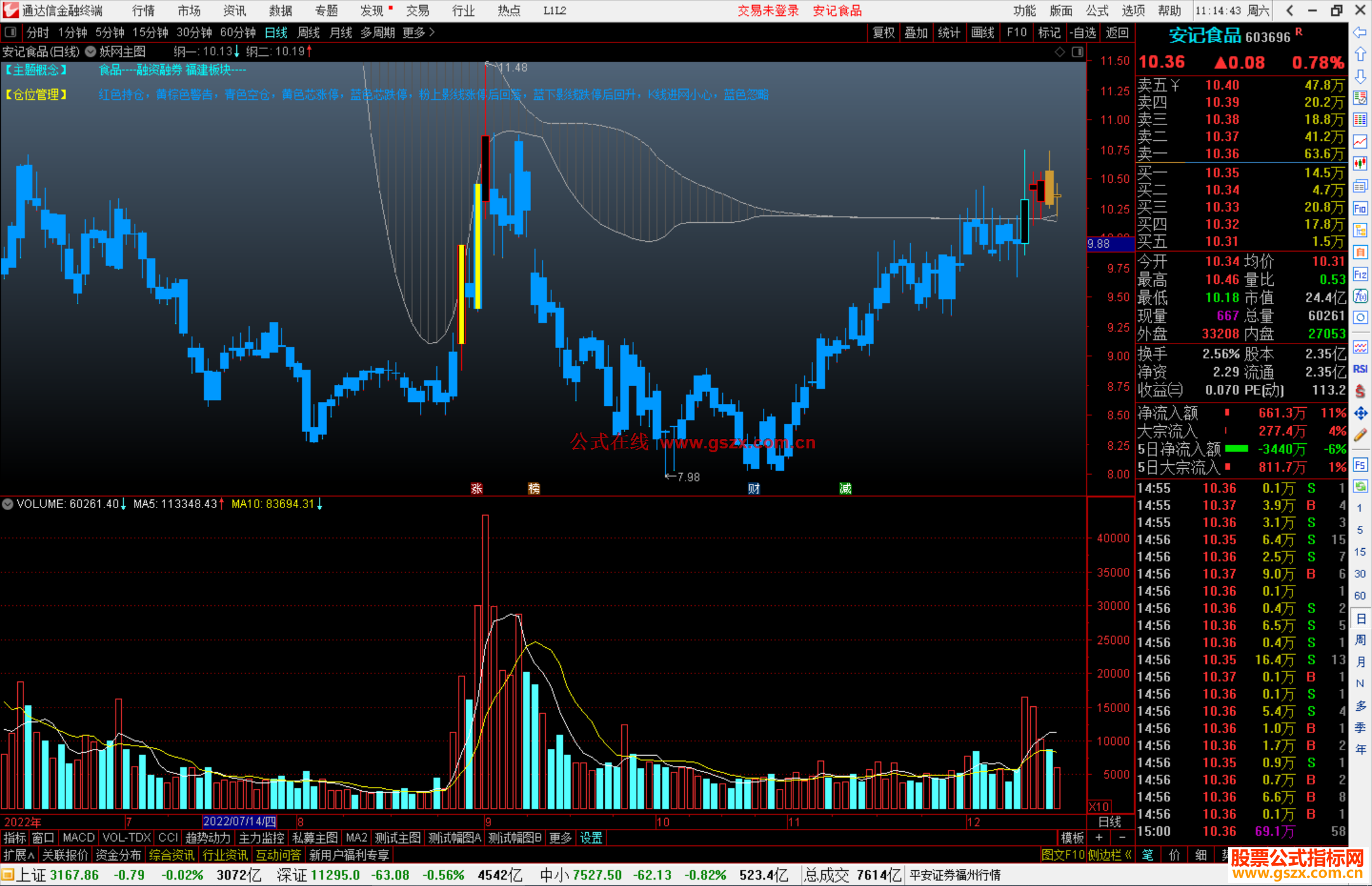Open the F10 info icon in sidebar
The image size is (1372, 886).
(1360, 209)
